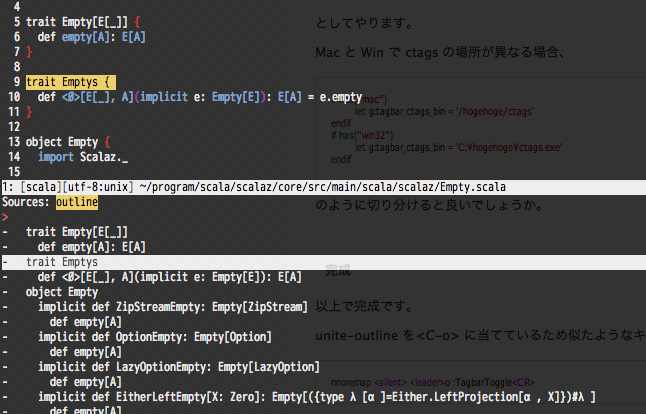
Task: Click background code 'C:¥hogehoge¥ctags.exe'
Action: click(509, 147)
